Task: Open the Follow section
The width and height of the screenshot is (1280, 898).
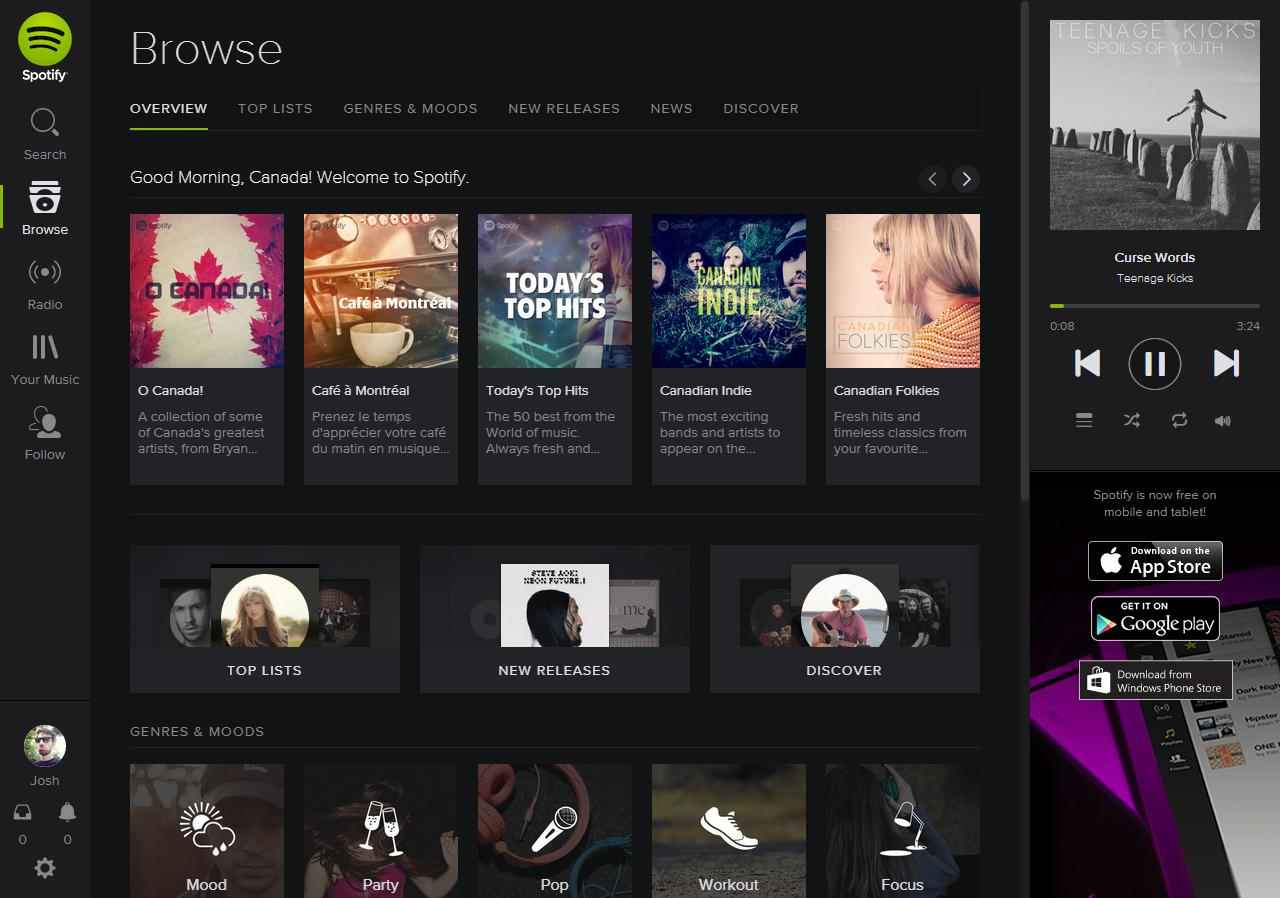Action: tap(45, 434)
